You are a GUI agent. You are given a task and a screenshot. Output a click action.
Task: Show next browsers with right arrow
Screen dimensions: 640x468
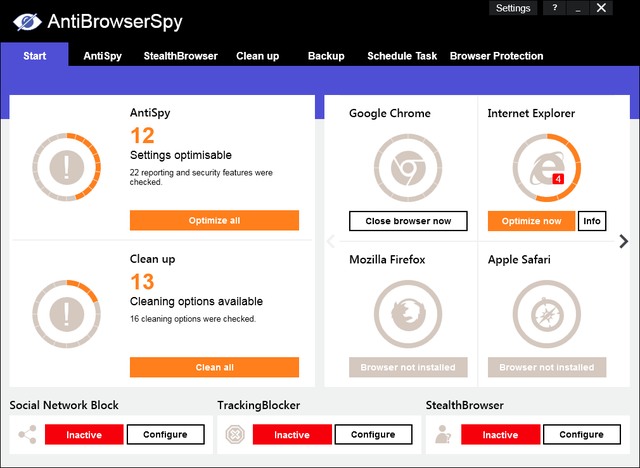(623, 241)
